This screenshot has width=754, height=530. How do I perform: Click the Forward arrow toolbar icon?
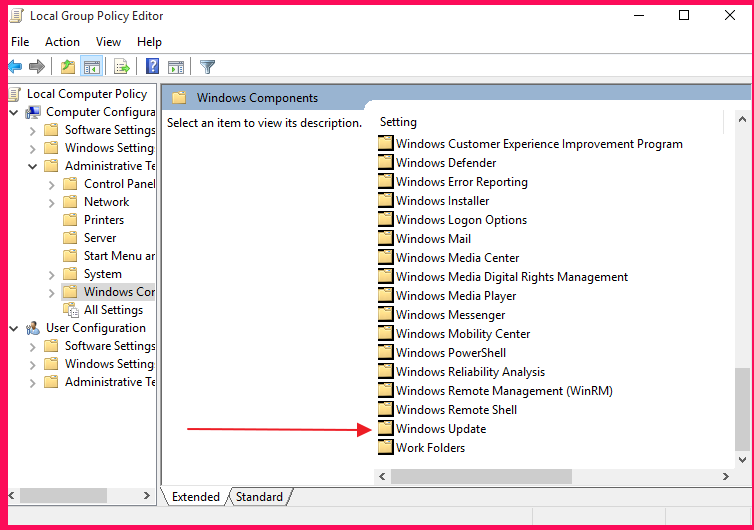click(37, 67)
